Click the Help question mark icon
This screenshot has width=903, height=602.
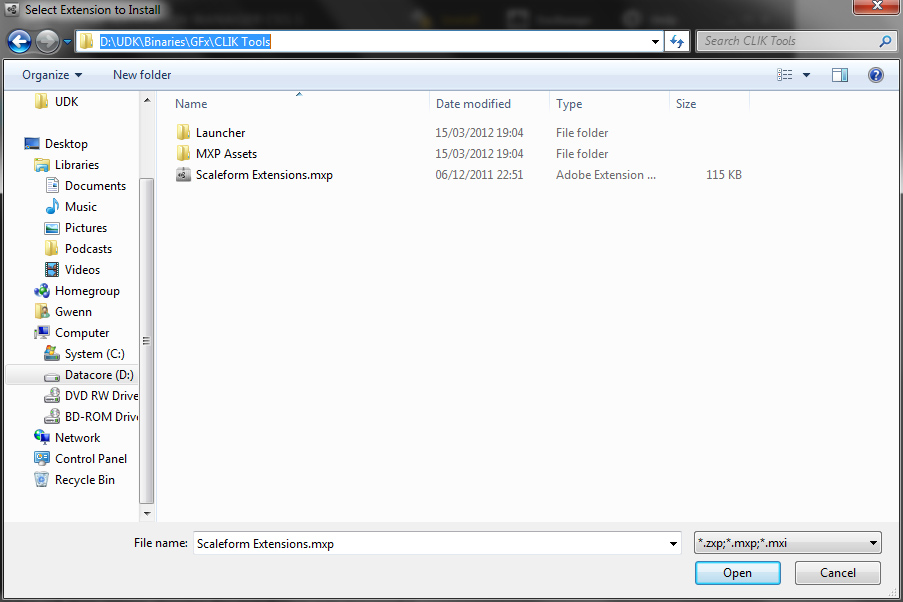pyautogui.click(x=875, y=75)
